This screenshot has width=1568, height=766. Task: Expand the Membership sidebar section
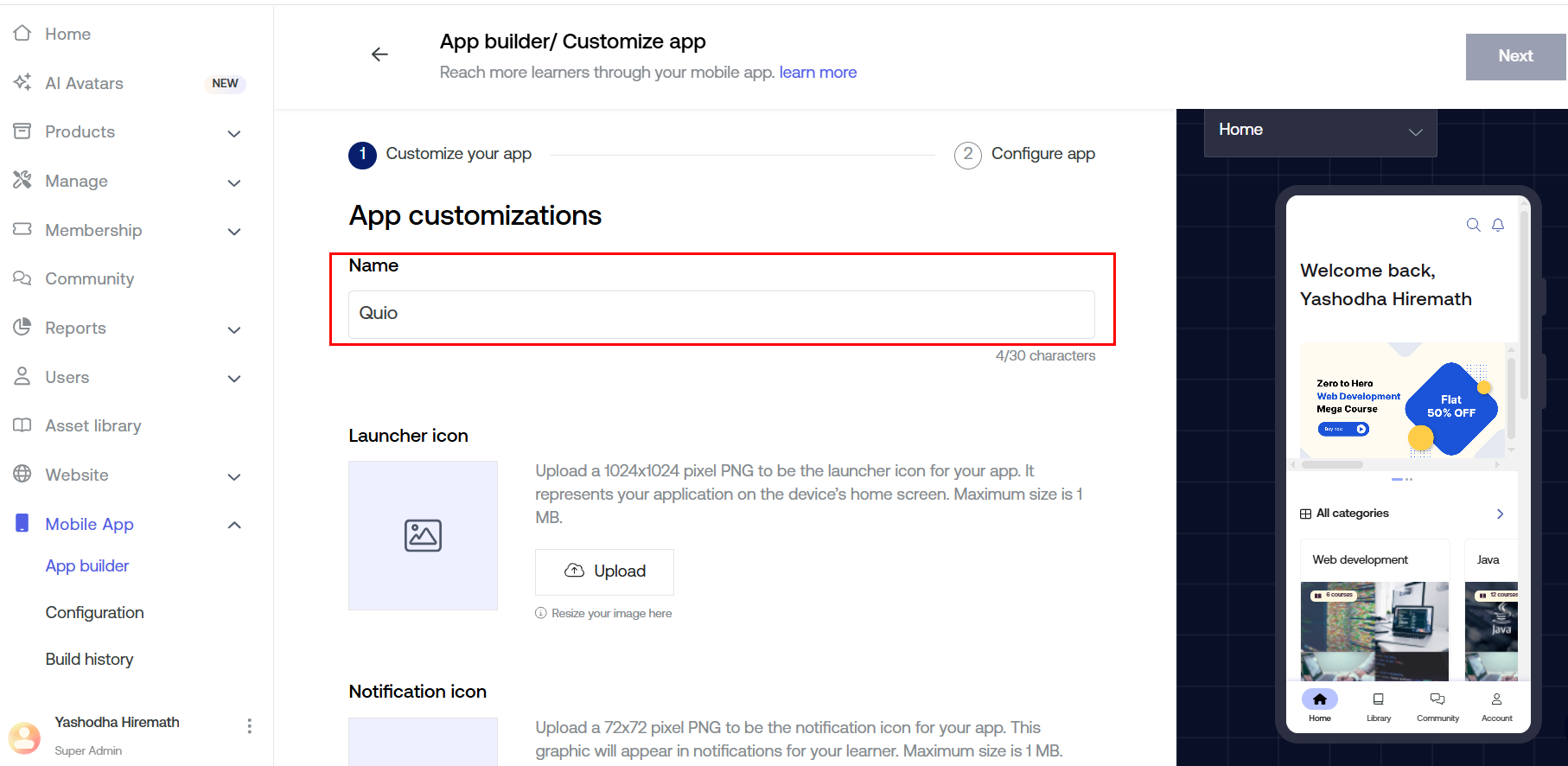[x=233, y=231]
